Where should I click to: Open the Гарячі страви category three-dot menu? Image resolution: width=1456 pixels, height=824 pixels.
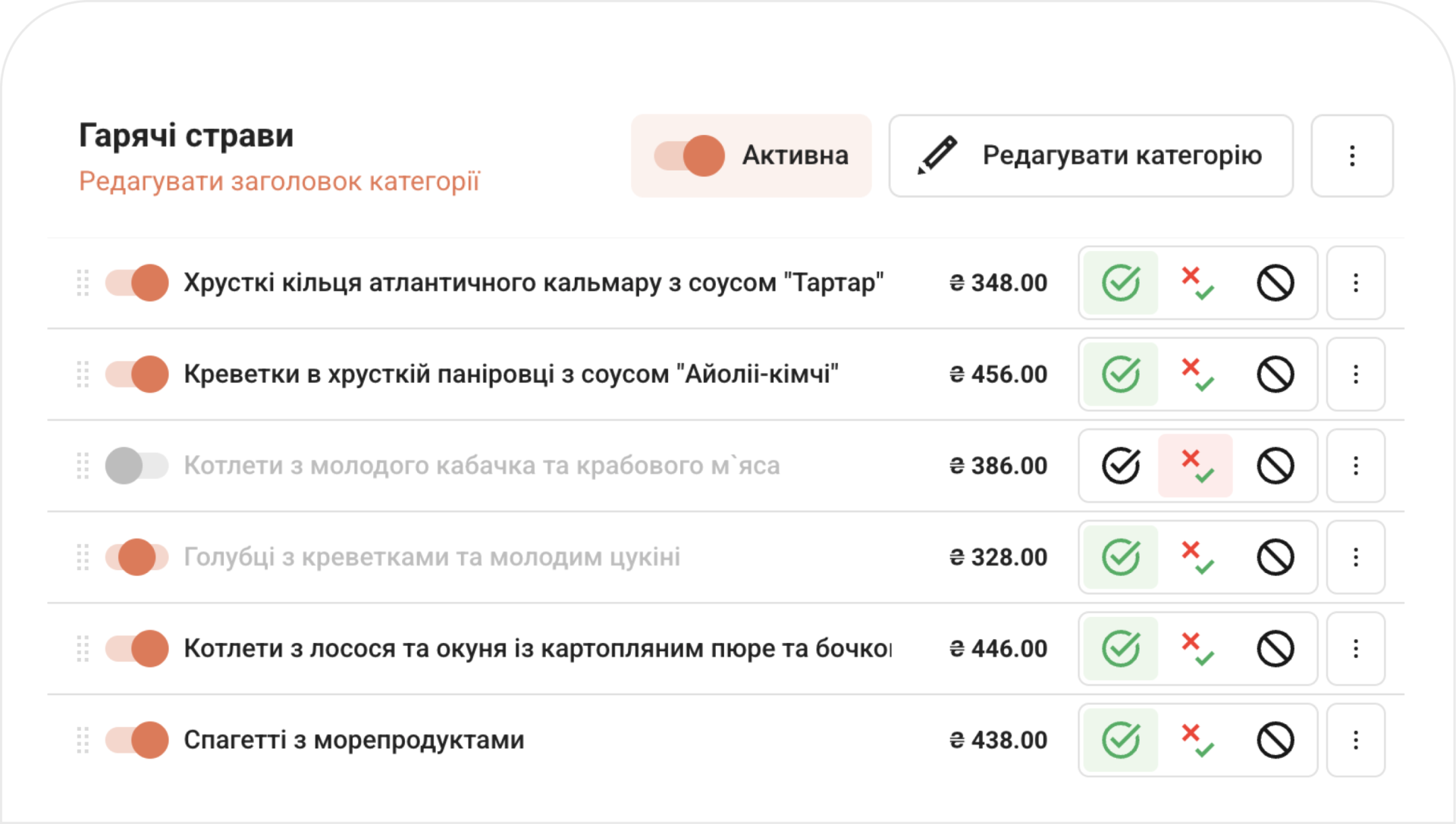tap(1352, 155)
